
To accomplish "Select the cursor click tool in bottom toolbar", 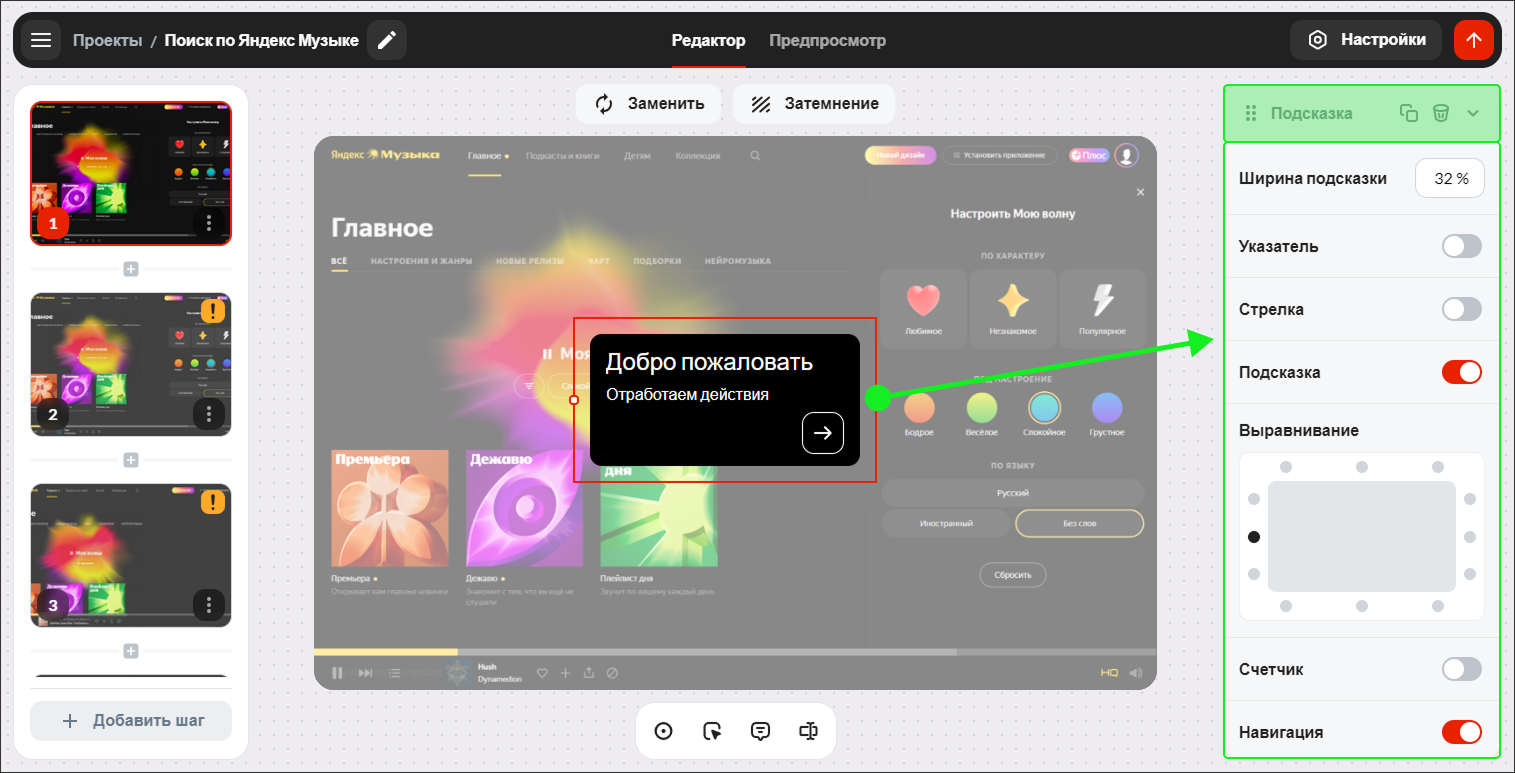I will [712, 731].
